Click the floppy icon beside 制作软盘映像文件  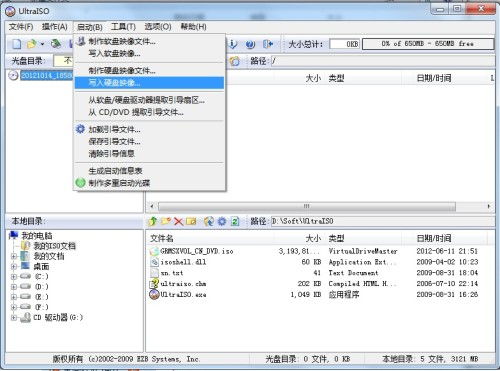pyautogui.click(x=81, y=41)
